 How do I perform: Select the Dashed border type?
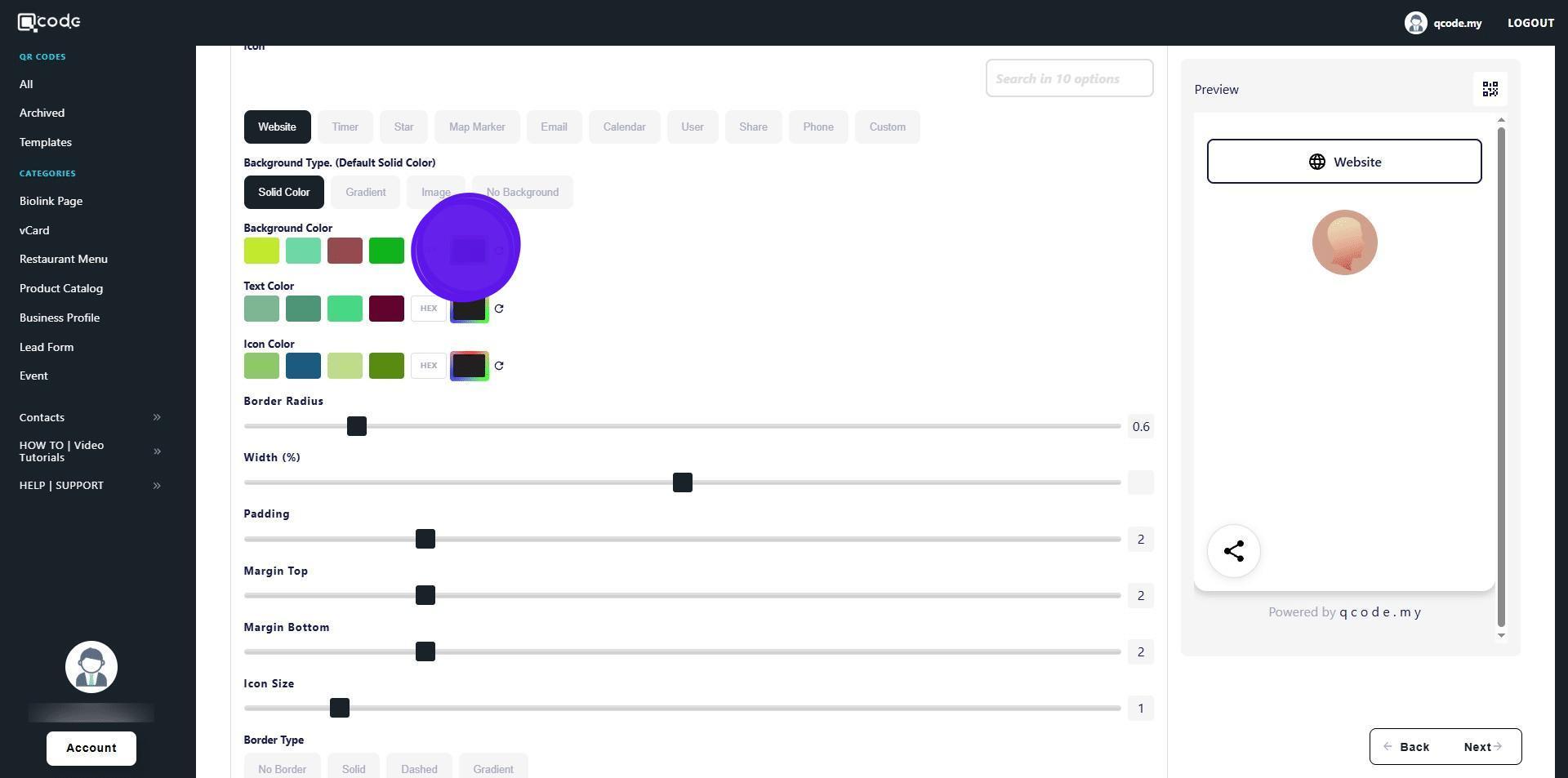pyautogui.click(x=419, y=768)
